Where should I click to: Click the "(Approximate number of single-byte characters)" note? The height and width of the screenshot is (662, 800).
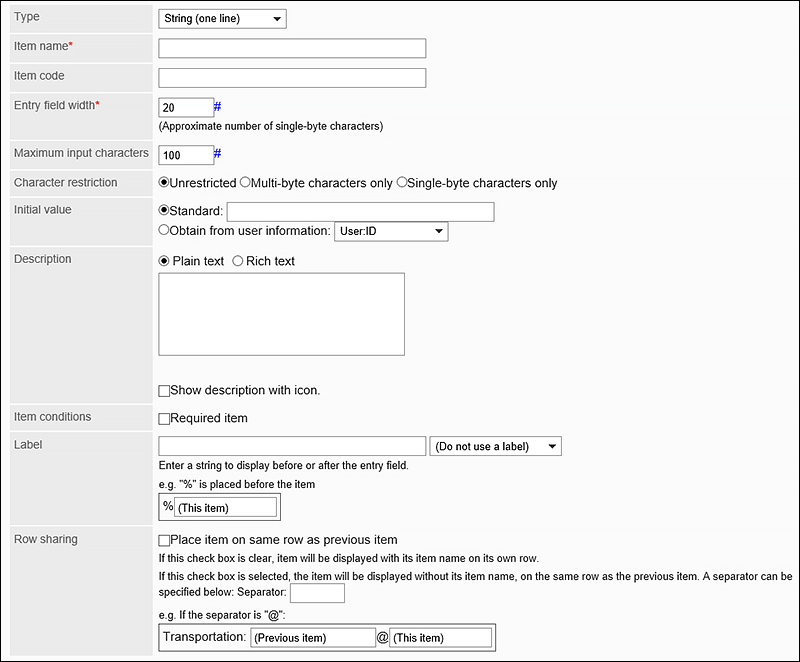click(x=271, y=126)
